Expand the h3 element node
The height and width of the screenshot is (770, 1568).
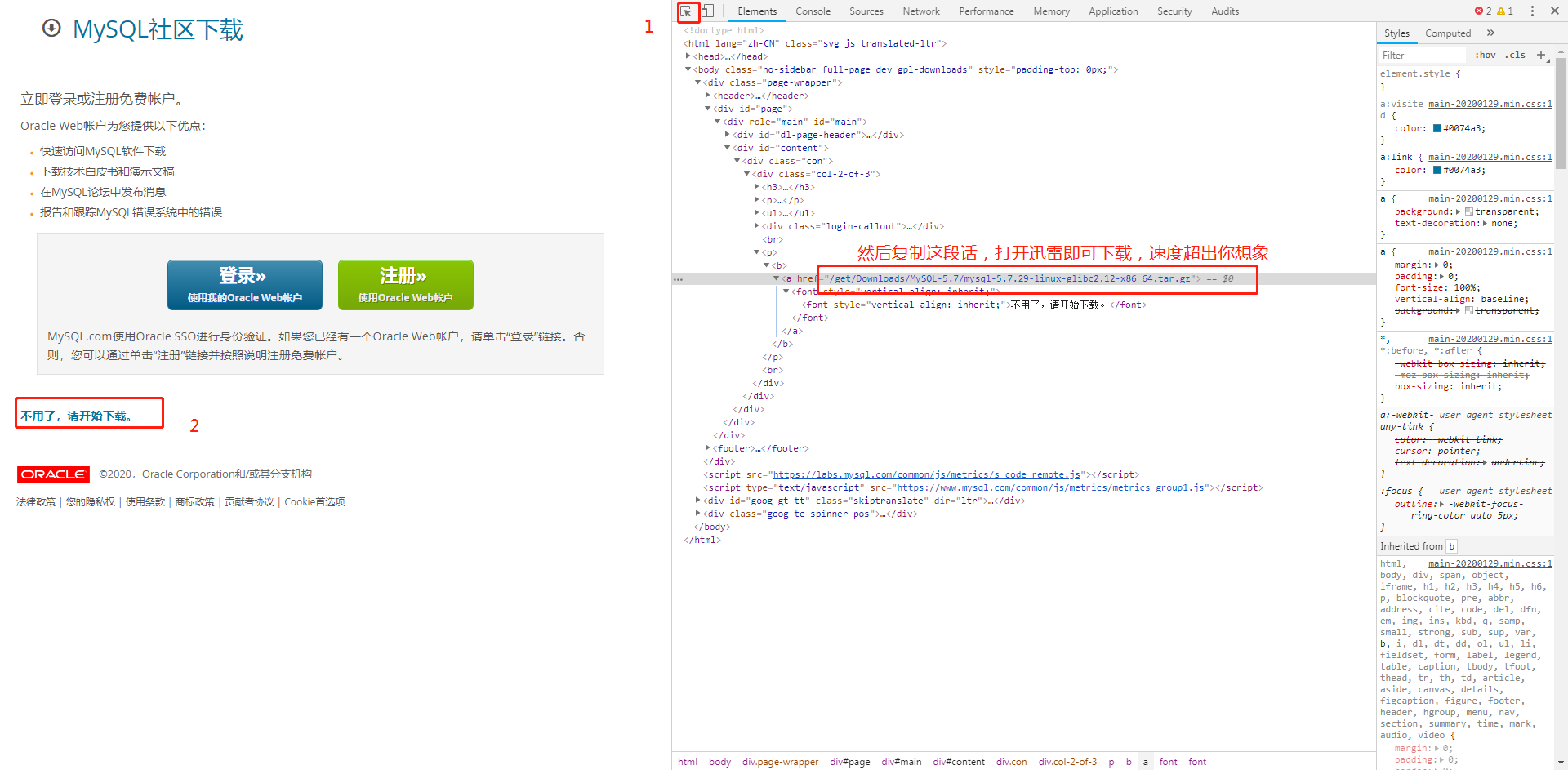point(757,187)
